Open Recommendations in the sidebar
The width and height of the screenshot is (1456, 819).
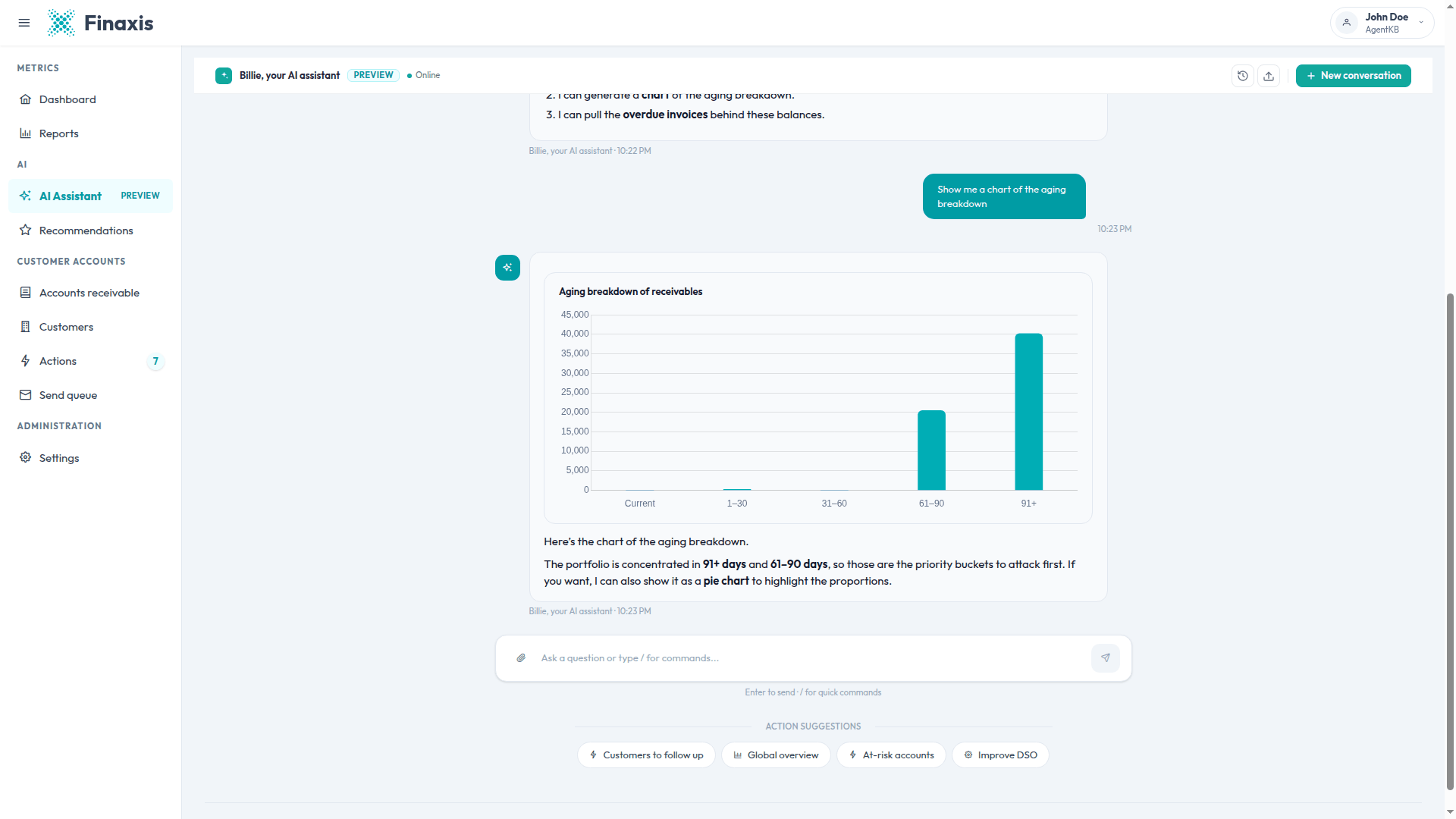click(x=90, y=231)
